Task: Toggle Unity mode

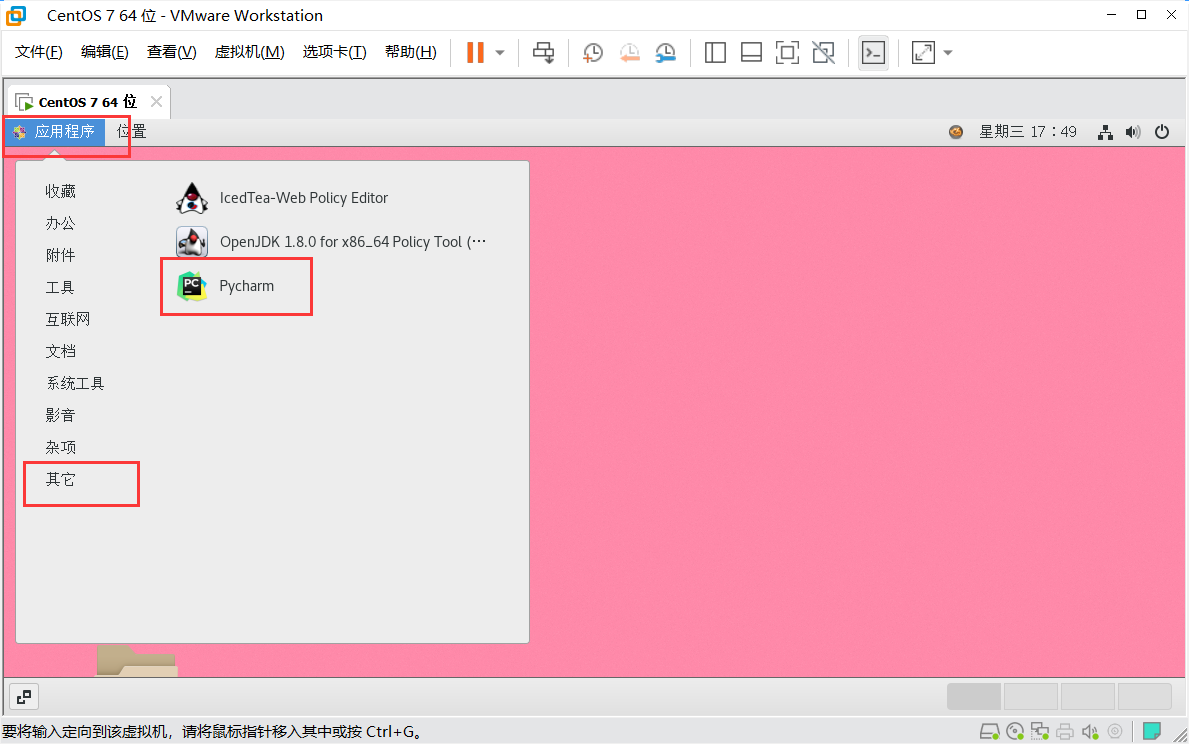Action: coord(823,52)
